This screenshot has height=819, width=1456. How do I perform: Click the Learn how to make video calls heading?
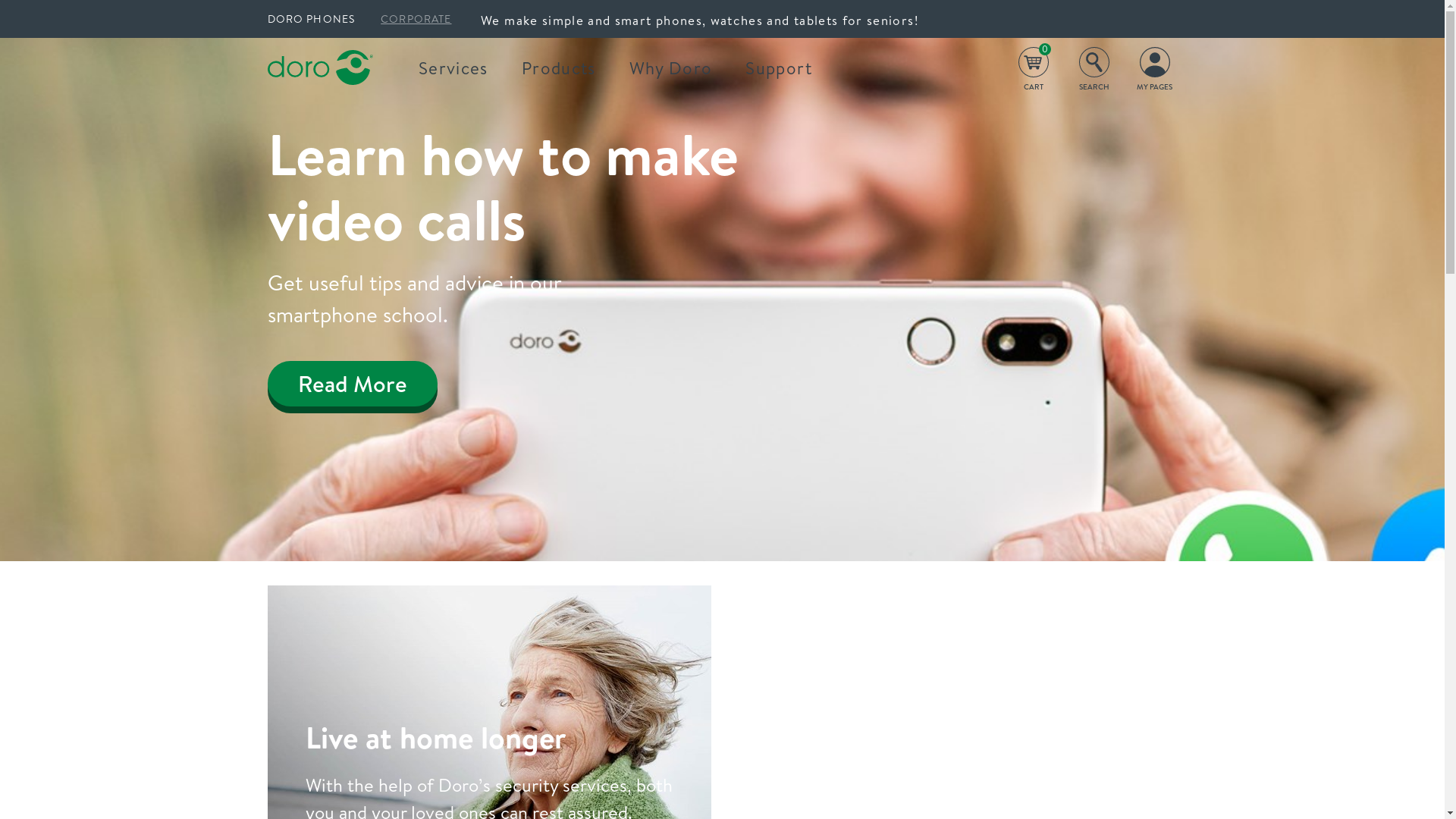pos(502,188)
